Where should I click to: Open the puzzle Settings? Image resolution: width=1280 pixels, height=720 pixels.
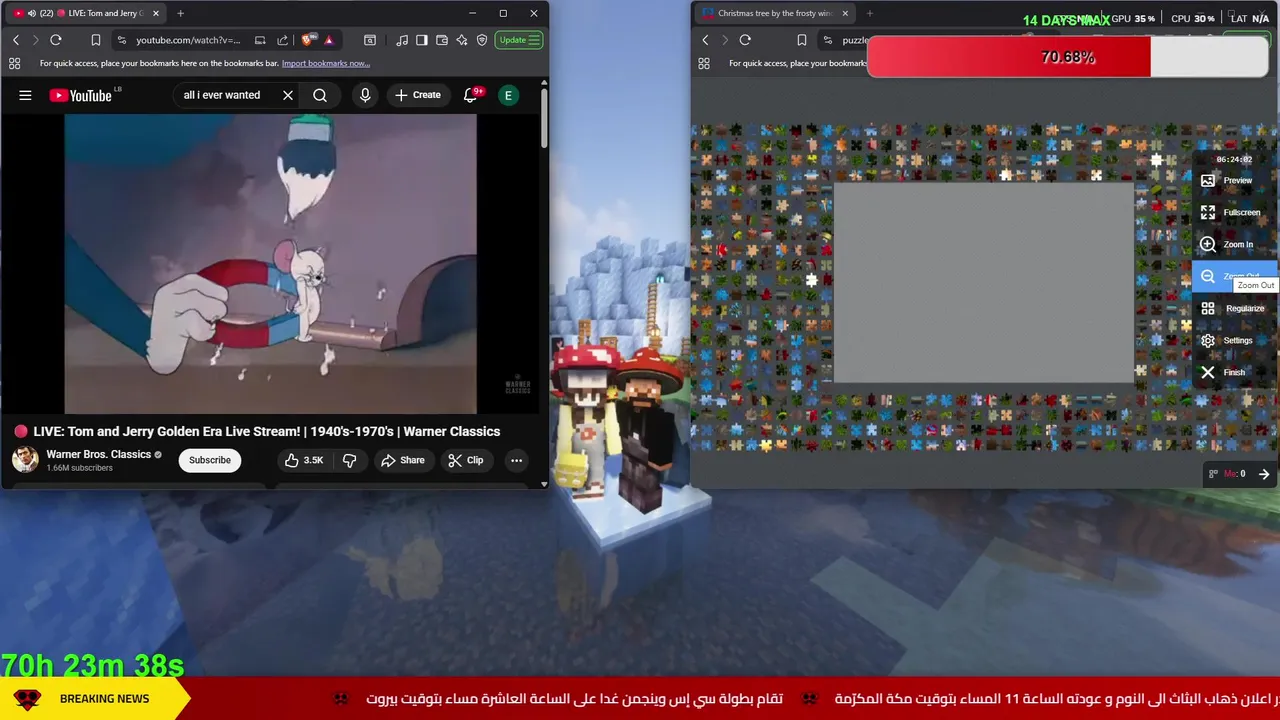(1235, 340)
